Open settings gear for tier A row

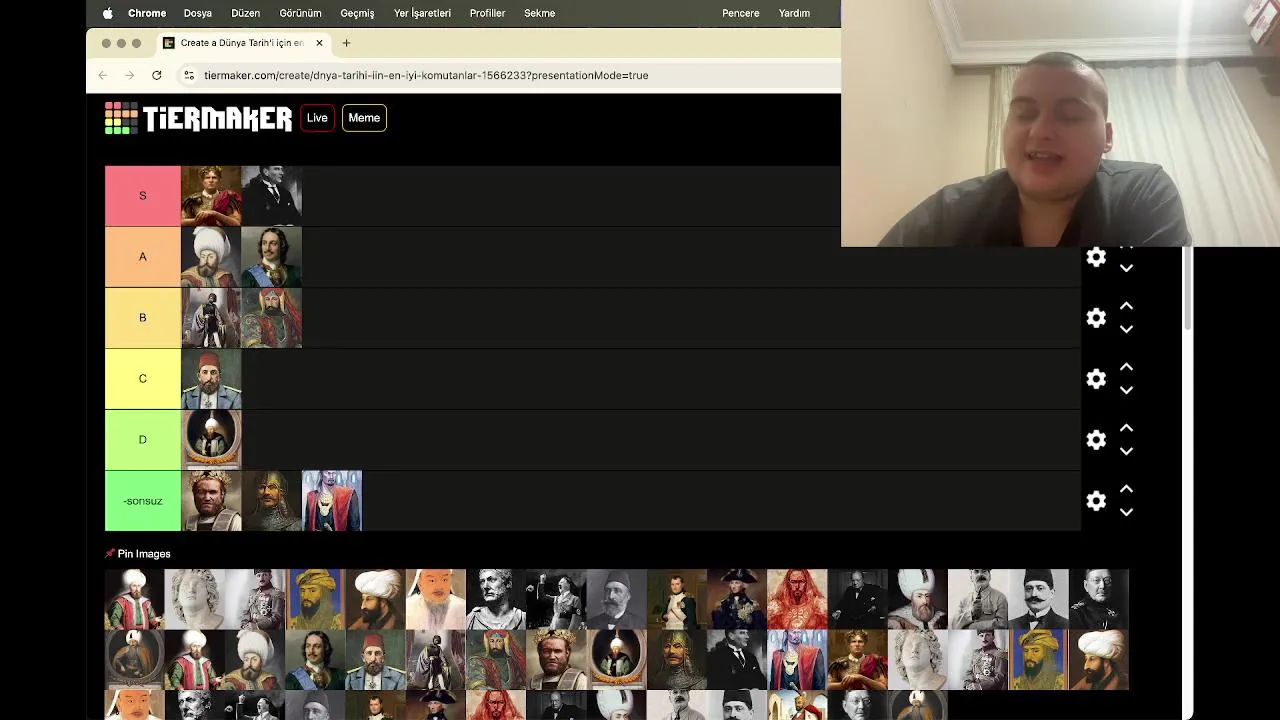(x=1096, y=257)
